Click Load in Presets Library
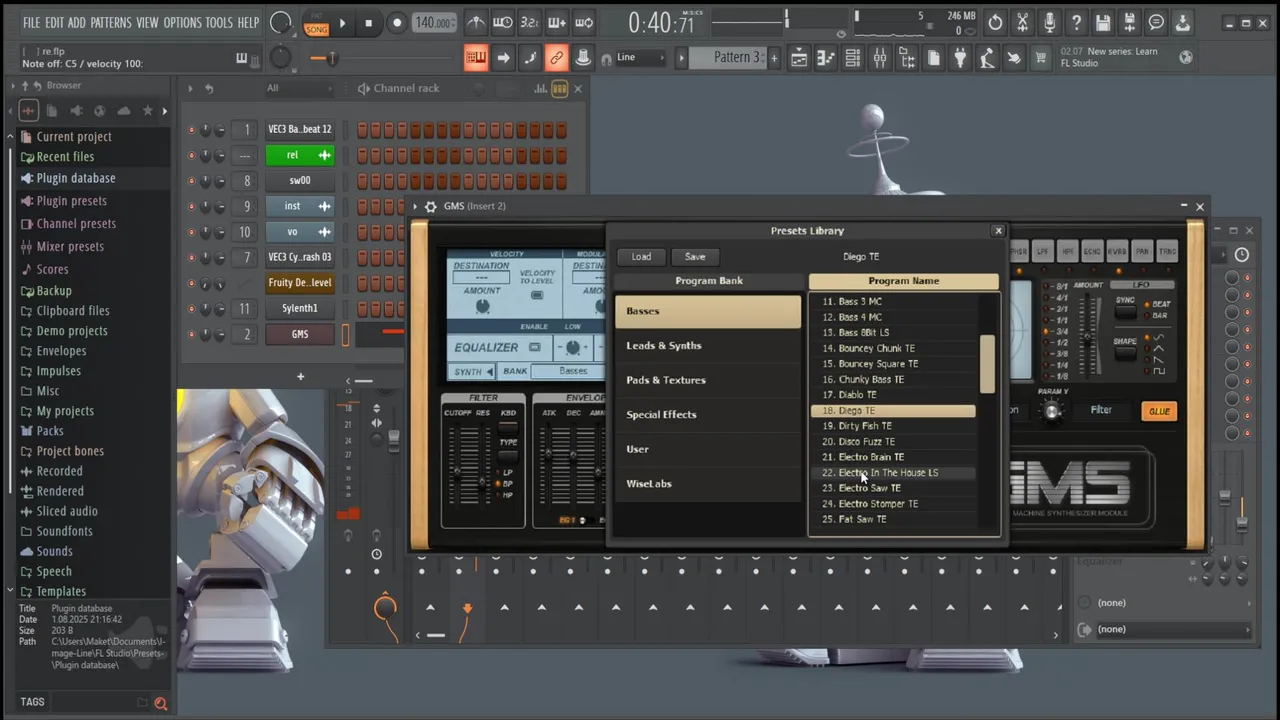1280x720 pixels. [x=641, y=257]
